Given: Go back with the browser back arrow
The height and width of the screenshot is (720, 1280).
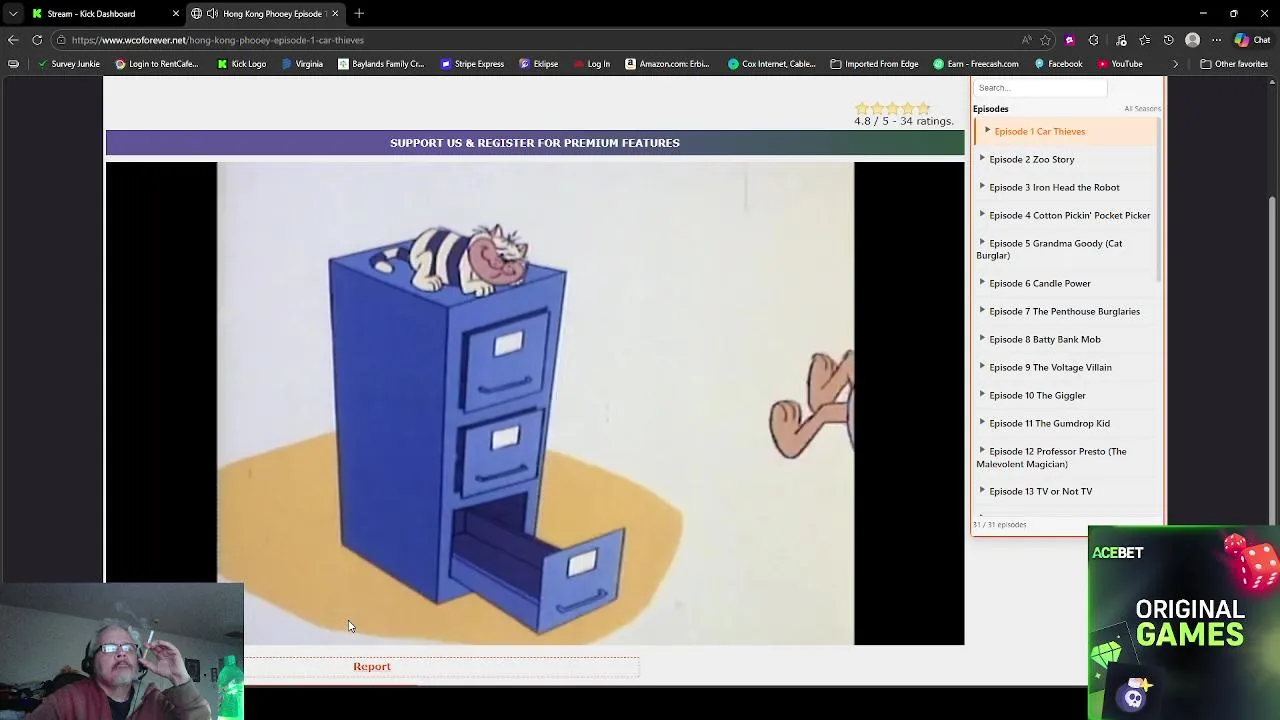Looking at the screenshot, I should point(13,40).
